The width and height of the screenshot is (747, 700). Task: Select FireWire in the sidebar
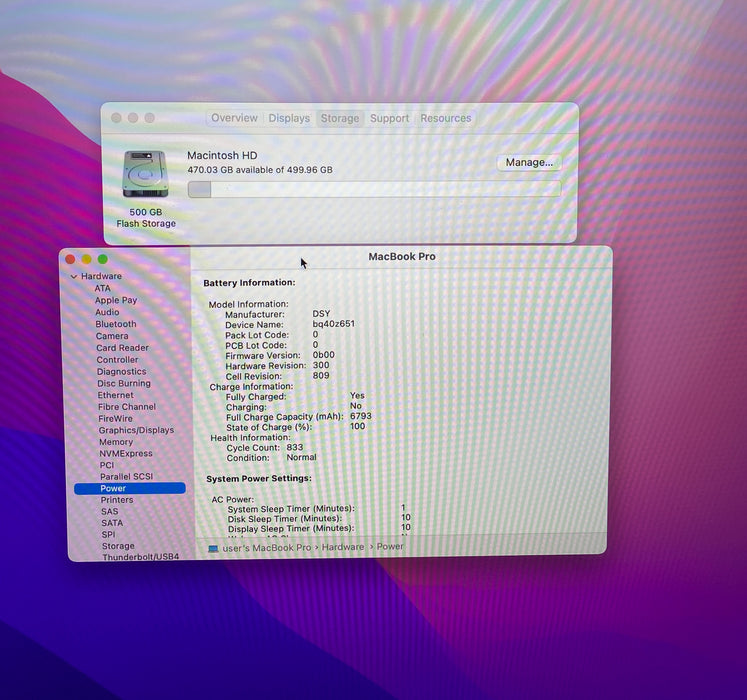click(115, 418)
